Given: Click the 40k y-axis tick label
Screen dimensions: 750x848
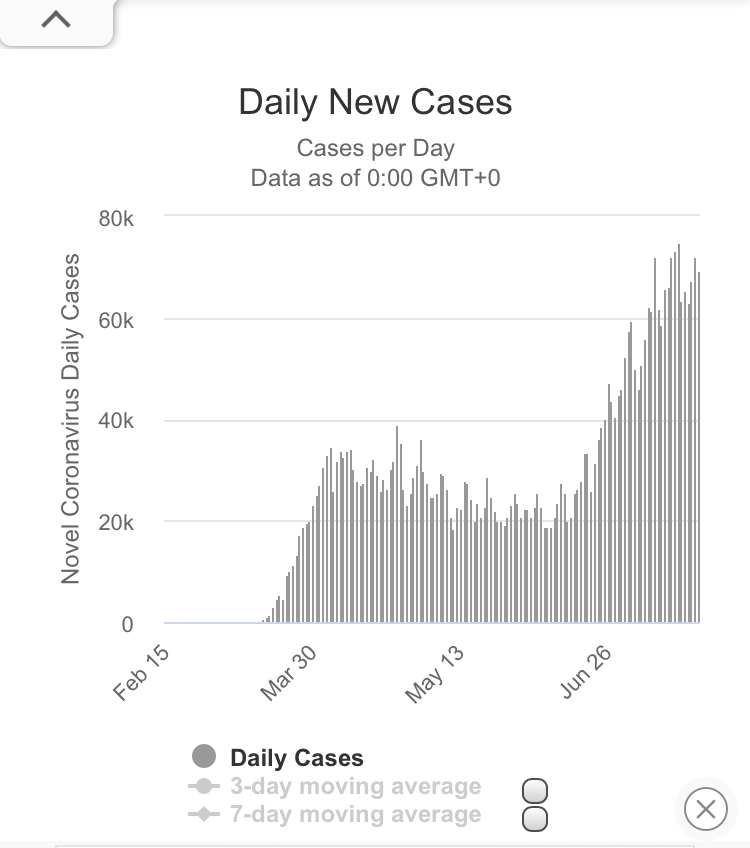Looking at the screenshot, I should pos(116,421).
